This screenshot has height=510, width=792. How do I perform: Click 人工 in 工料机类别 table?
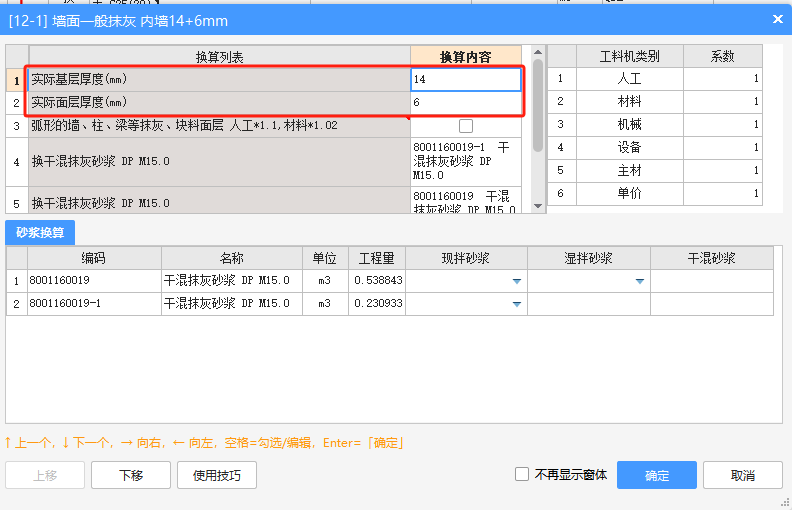[x=629, y=78]
